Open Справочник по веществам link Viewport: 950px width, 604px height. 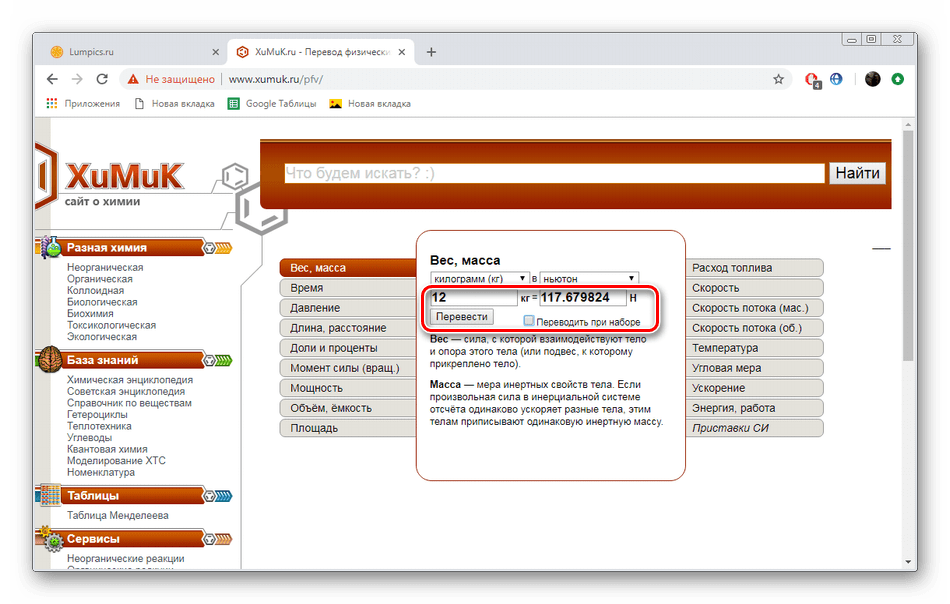tap(129, 403)
